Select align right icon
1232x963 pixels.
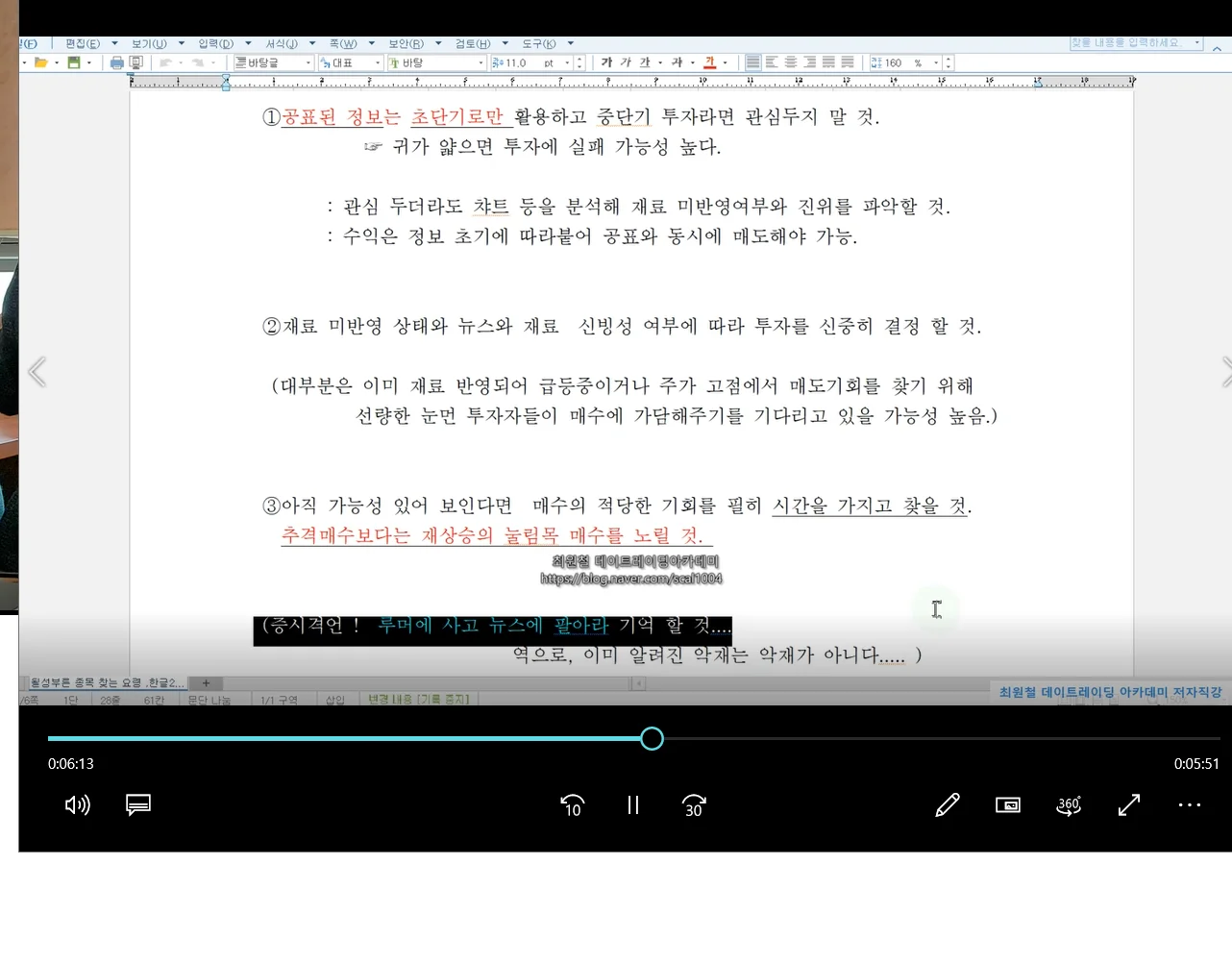pos(810,62)
